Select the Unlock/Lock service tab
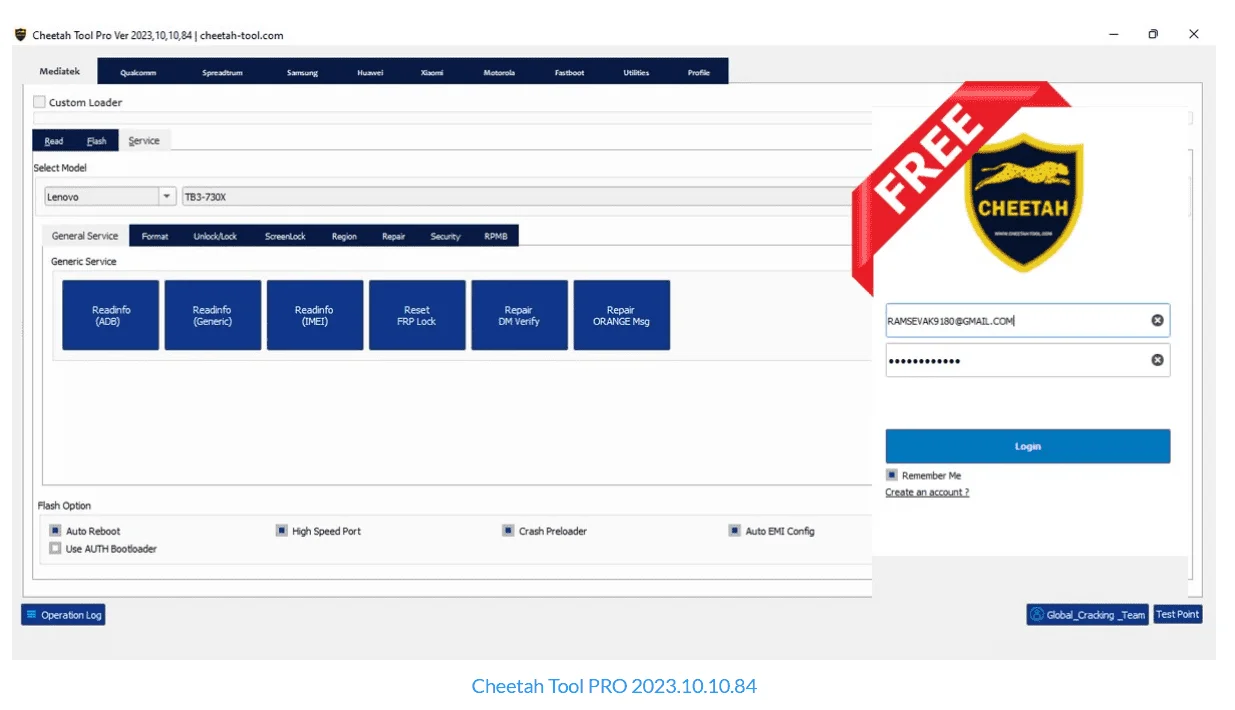The width and height of the screenshot is (1235, 710). [x=215, y=236]
